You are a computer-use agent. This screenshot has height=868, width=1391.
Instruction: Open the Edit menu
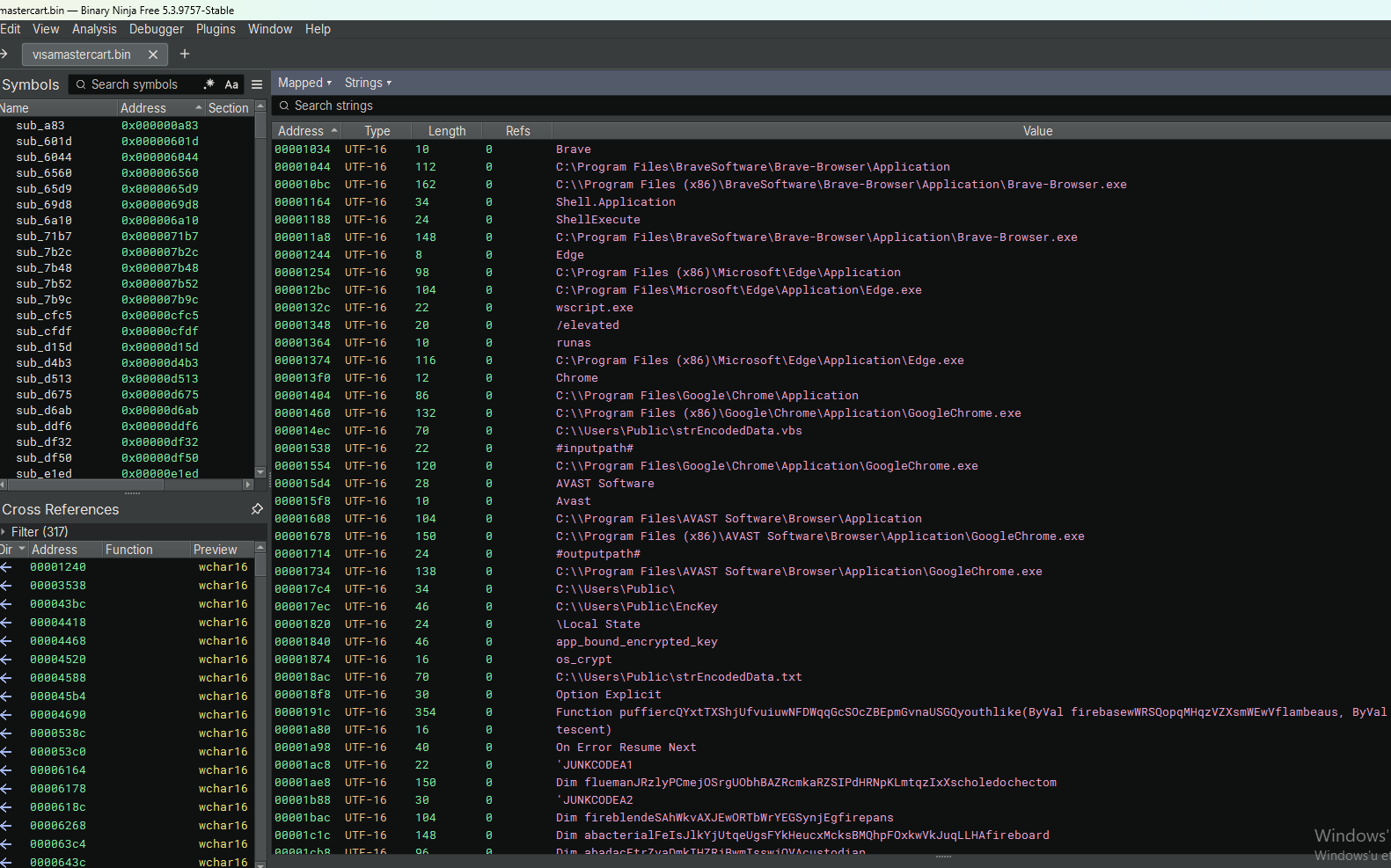(11, 29)
